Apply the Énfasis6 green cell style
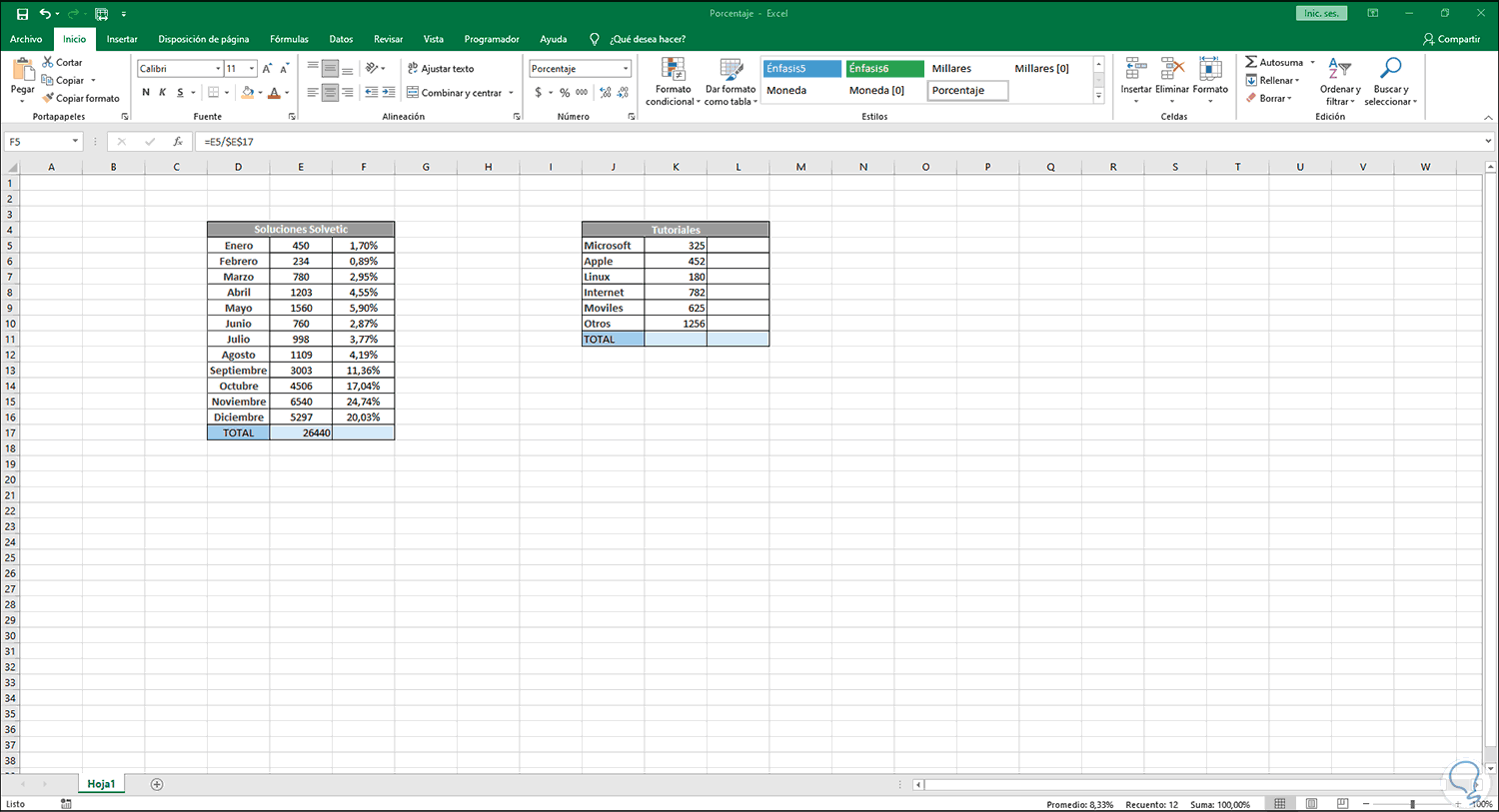 click(x=884, y=68)
